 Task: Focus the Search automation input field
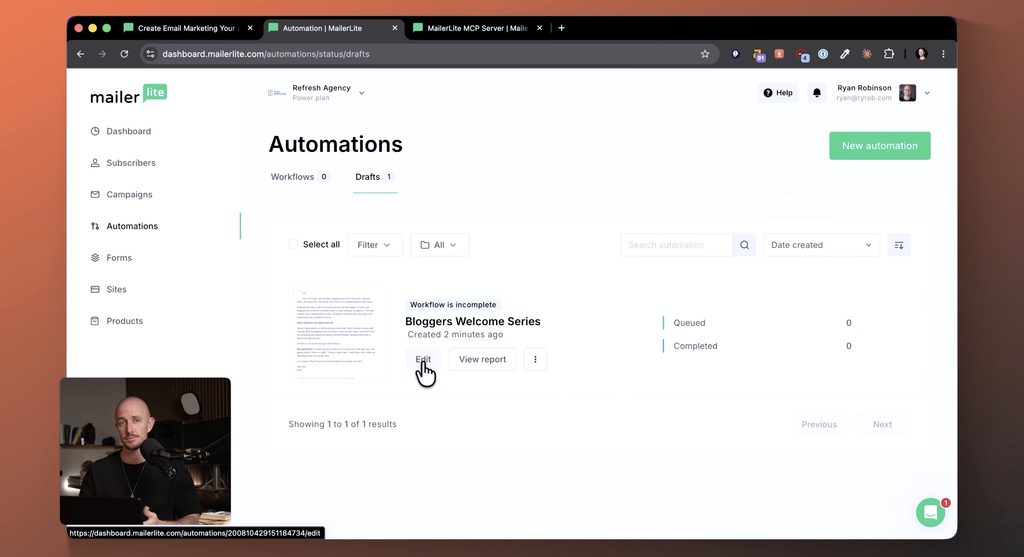[677, 245]
